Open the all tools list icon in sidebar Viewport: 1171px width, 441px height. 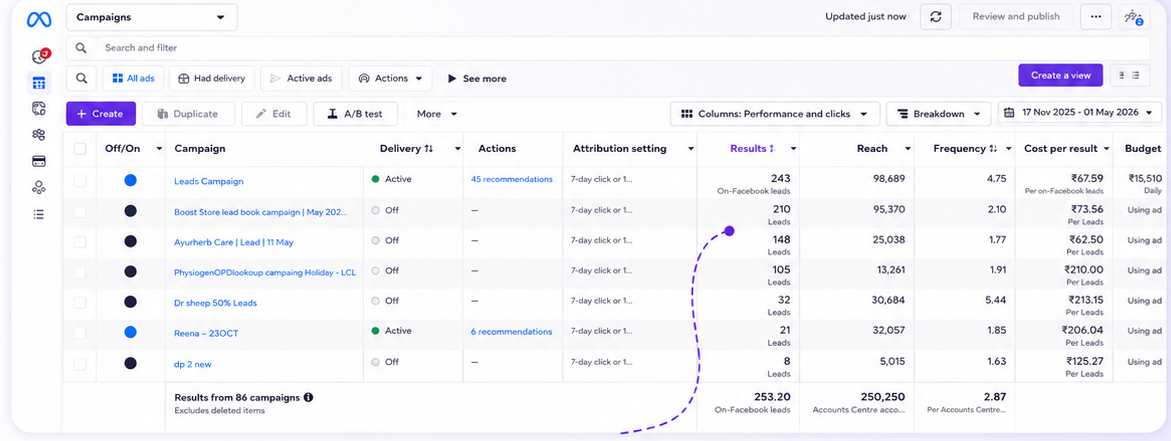pyautogui.click(x=39, y=214)
